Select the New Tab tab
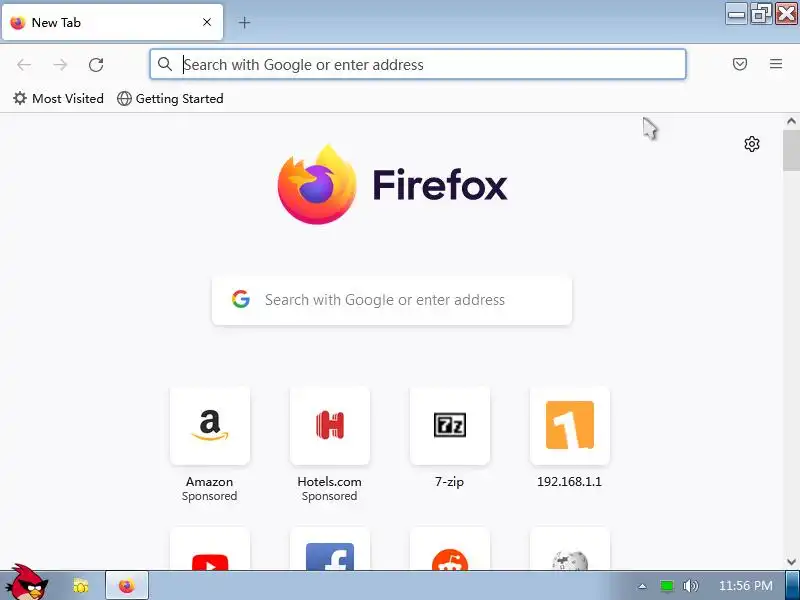 pyautogui.click(x=112, y=22)
